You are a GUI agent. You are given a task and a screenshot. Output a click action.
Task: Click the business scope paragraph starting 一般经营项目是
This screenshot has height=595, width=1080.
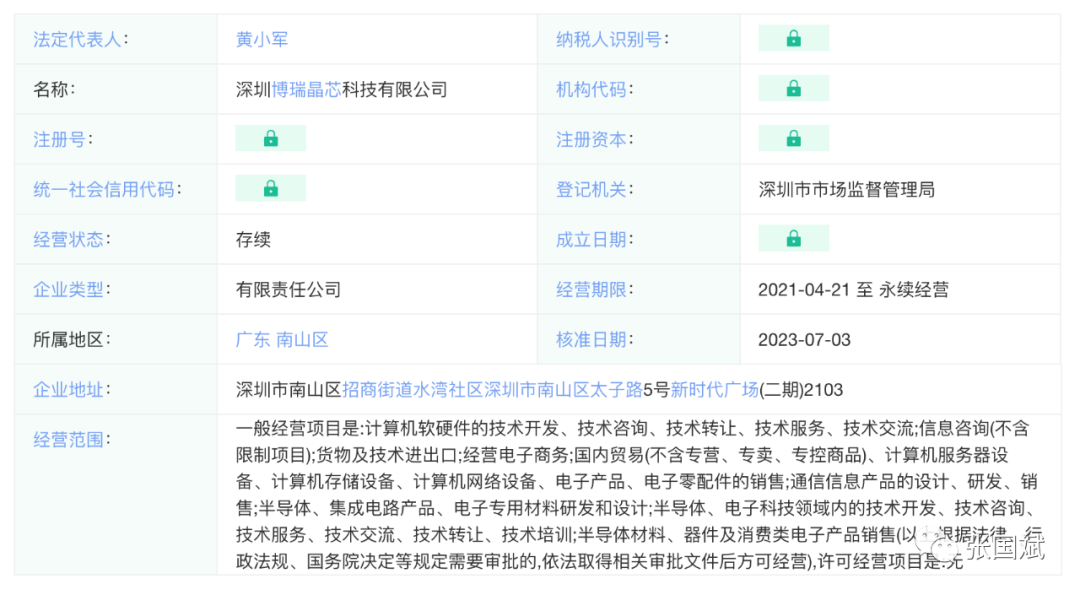(x=638, y=494)
